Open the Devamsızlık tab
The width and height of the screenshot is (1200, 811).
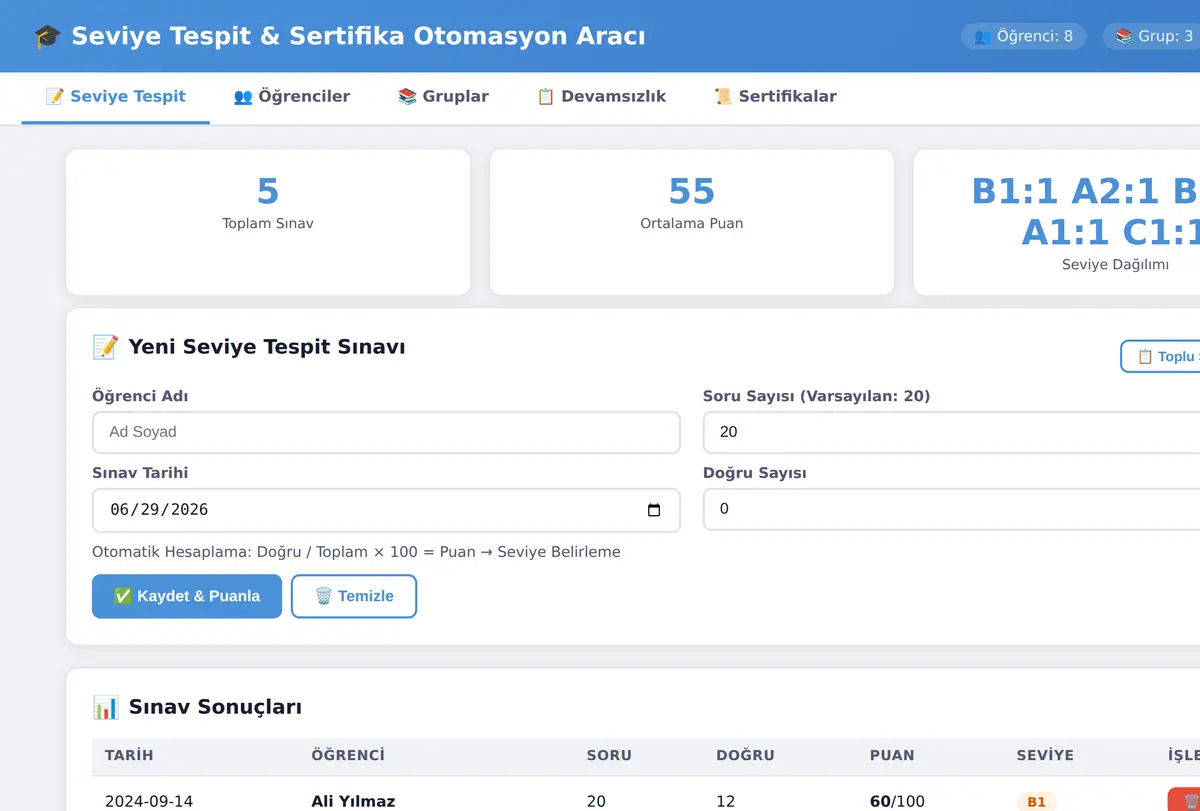pyautogui.click(x=601, y=97)
